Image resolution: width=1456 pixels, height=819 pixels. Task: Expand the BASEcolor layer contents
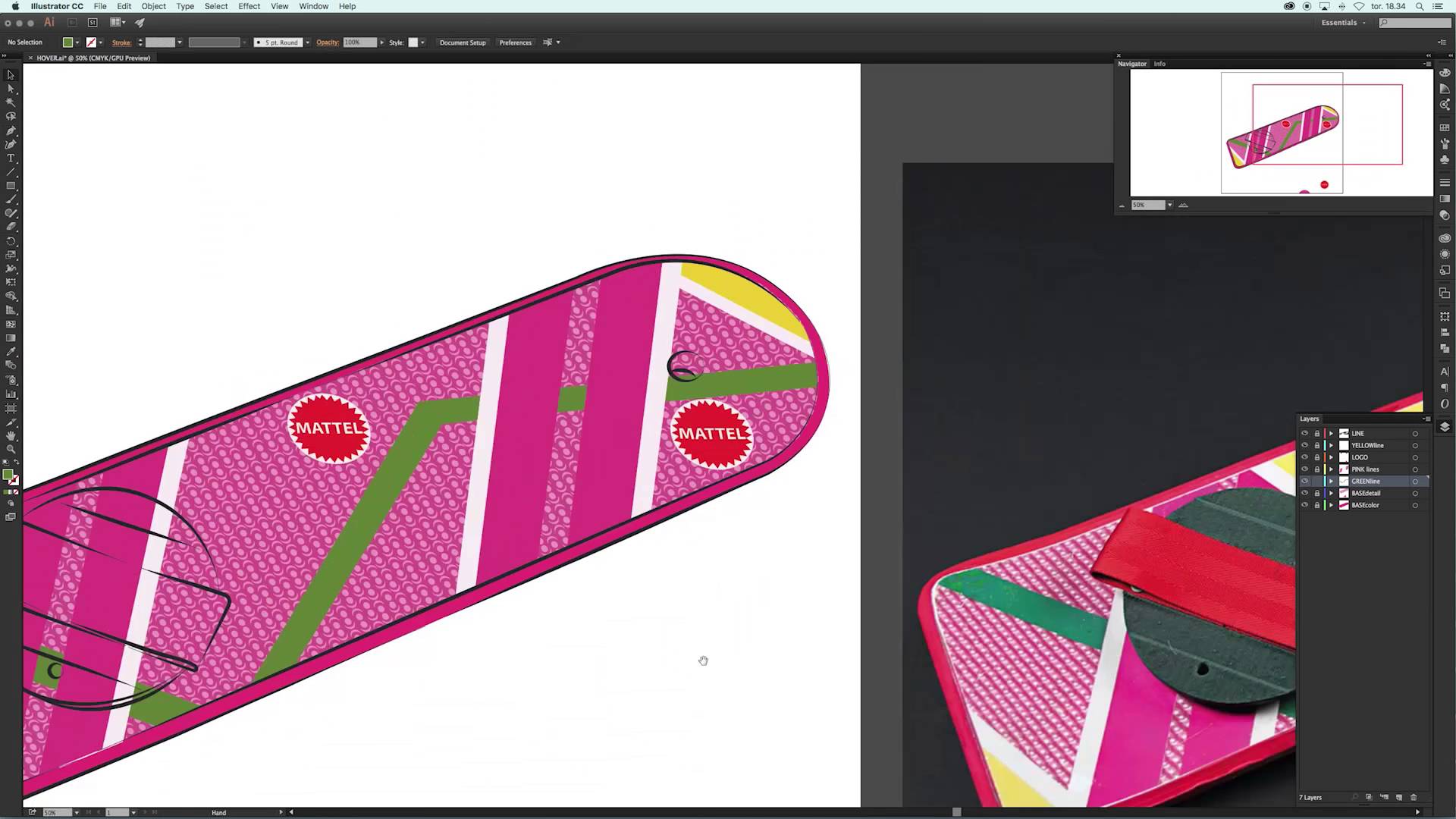point(1331,505)
